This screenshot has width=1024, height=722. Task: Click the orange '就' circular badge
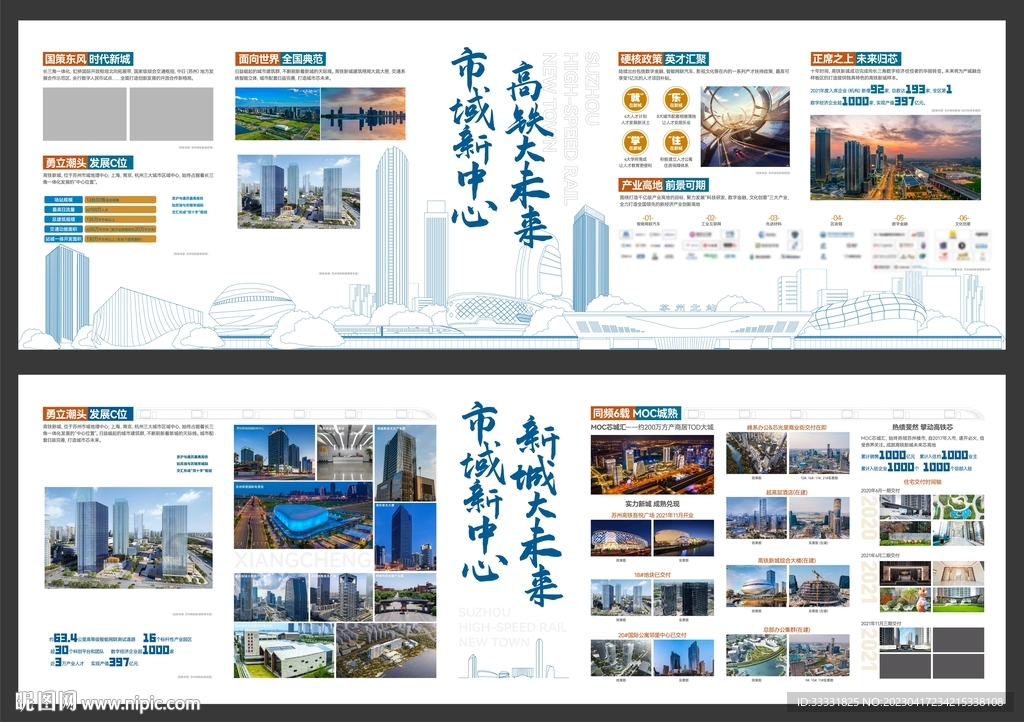tap(635, 100)
